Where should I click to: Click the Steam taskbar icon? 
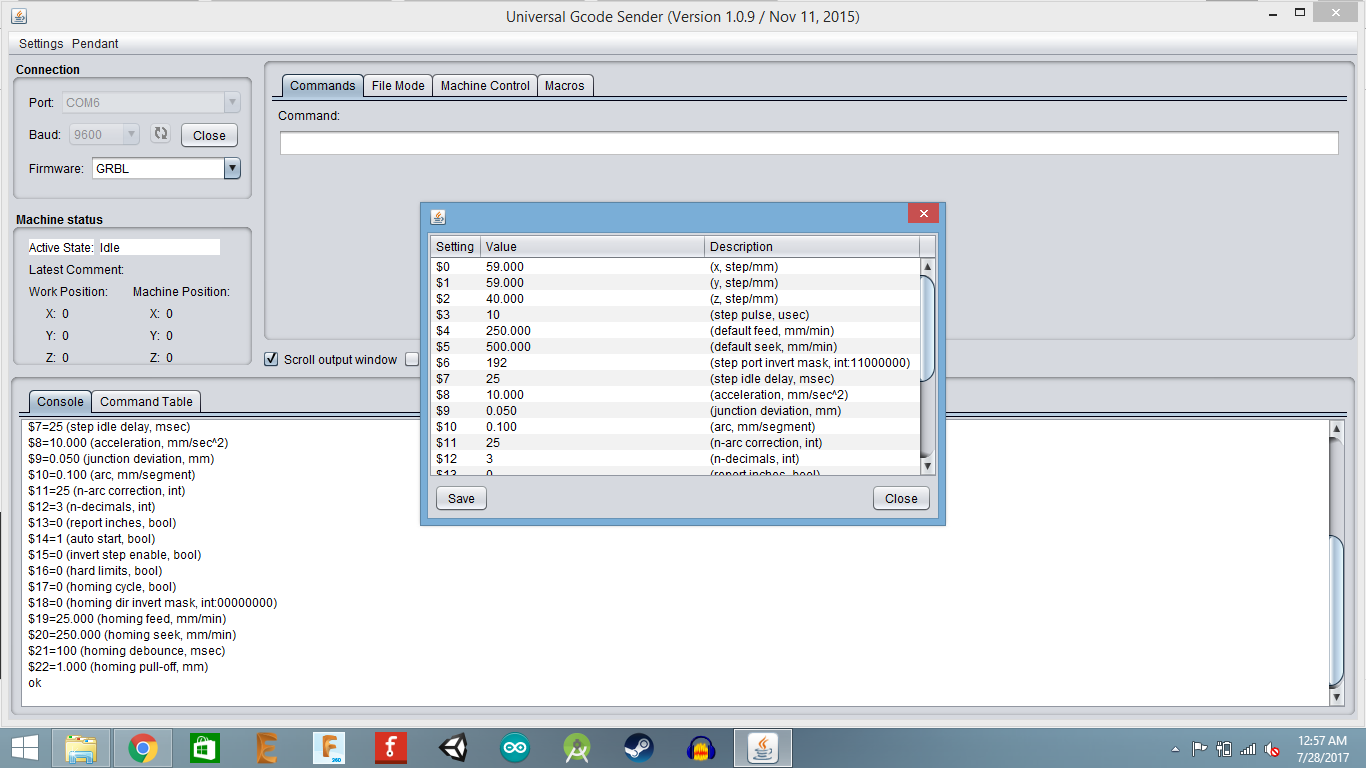pos(639,748)
